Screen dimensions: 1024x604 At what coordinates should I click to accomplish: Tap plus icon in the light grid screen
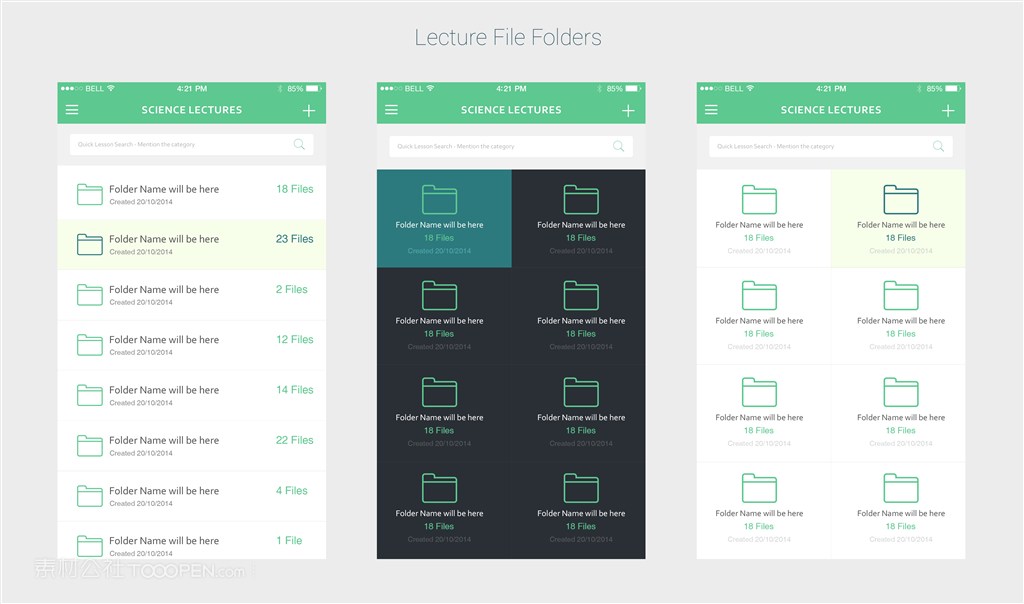948,110
